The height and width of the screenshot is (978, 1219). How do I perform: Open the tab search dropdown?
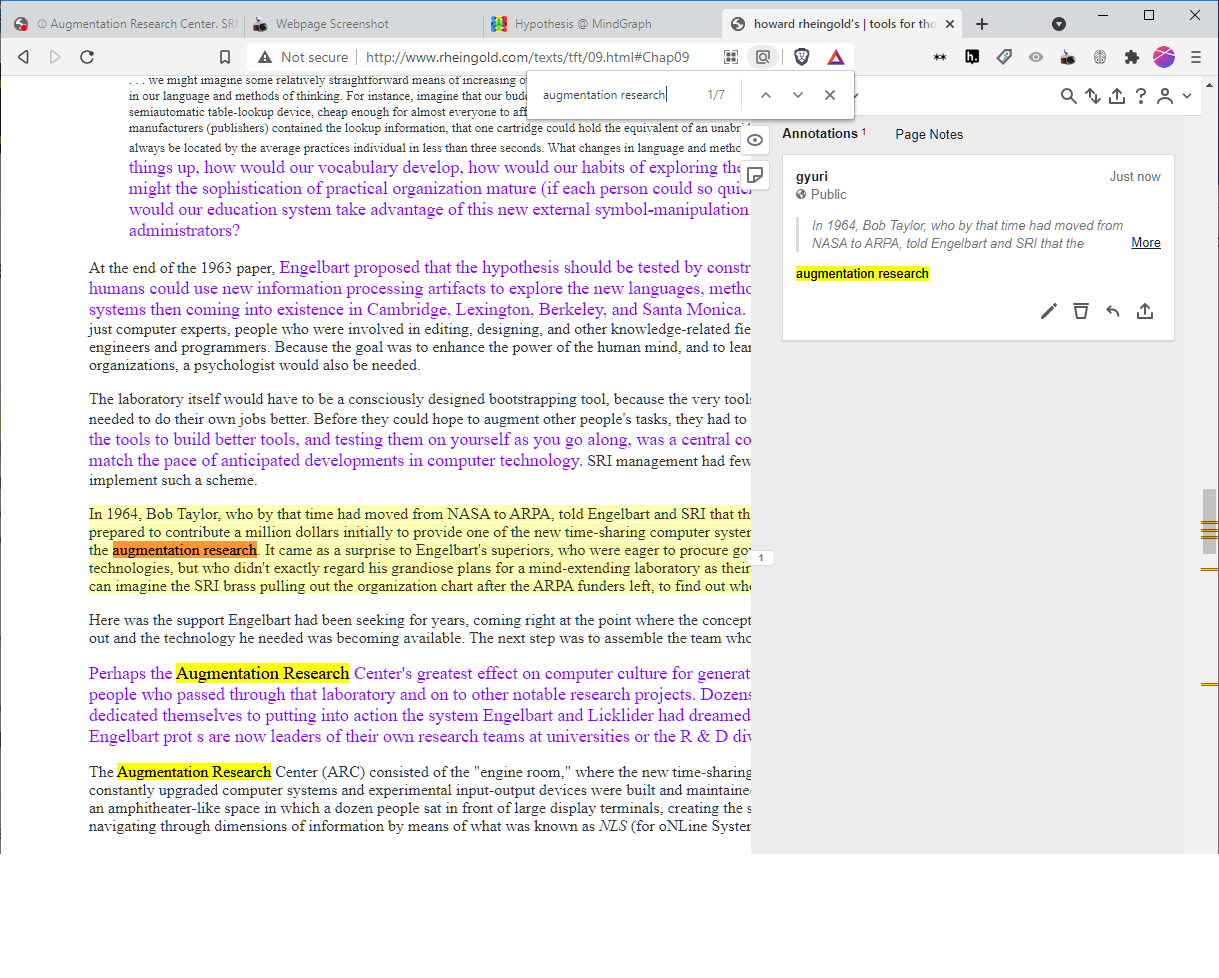1059,24
